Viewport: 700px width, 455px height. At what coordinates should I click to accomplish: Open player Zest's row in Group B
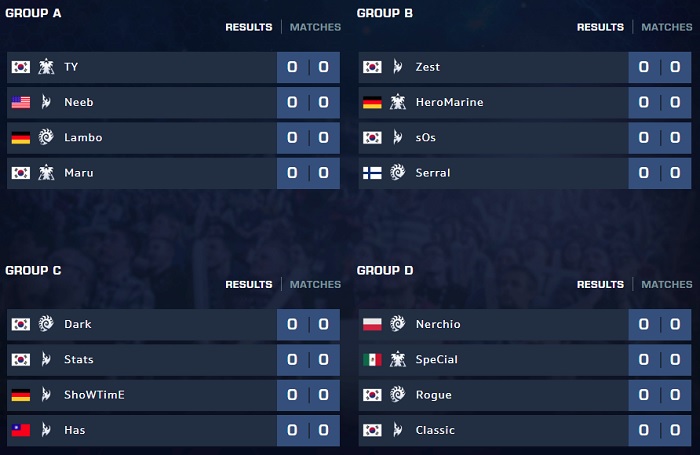click(x=427, y=67)
